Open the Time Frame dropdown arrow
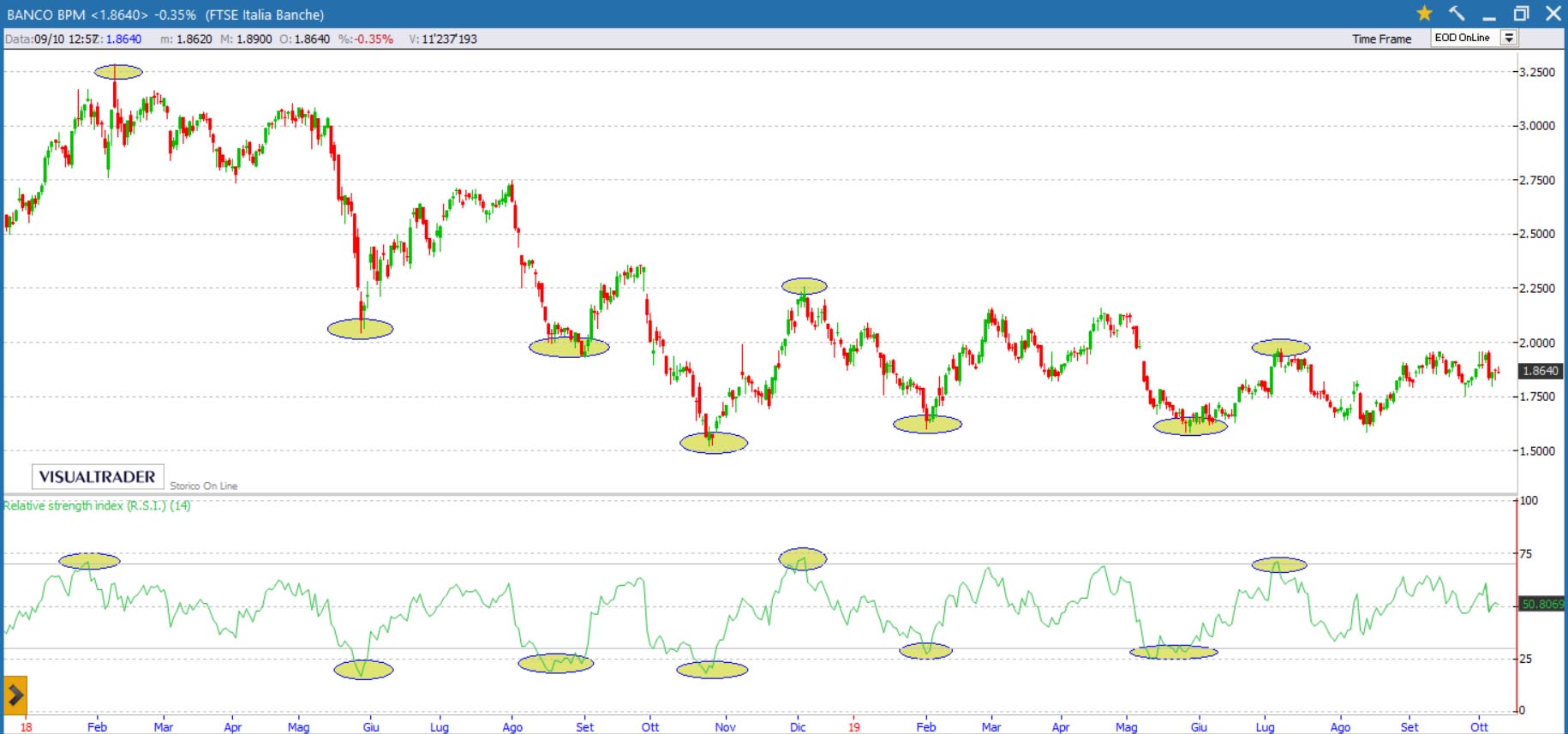 click(1509, 38)
